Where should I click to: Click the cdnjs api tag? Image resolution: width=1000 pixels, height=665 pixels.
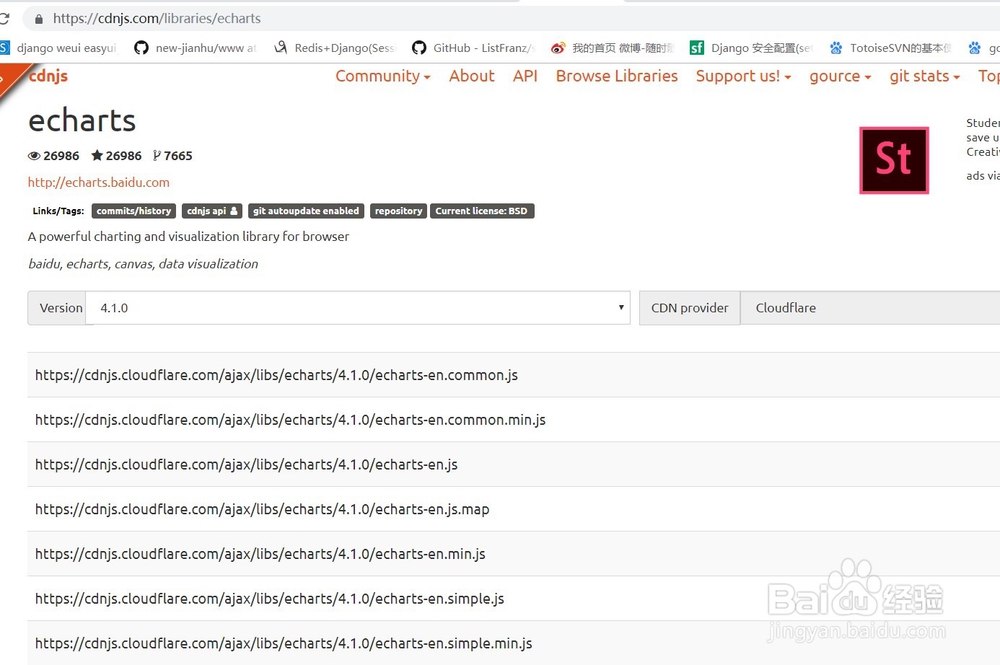212,211
